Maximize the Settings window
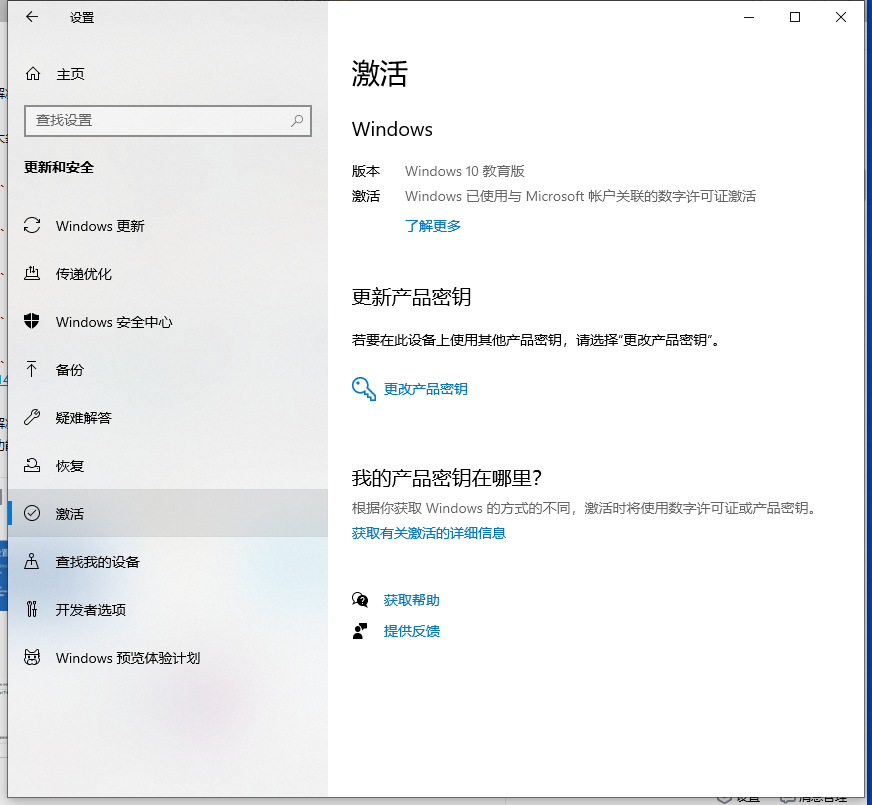The width and height of the screenshot is (872, 805). click(x=795, y=17)
